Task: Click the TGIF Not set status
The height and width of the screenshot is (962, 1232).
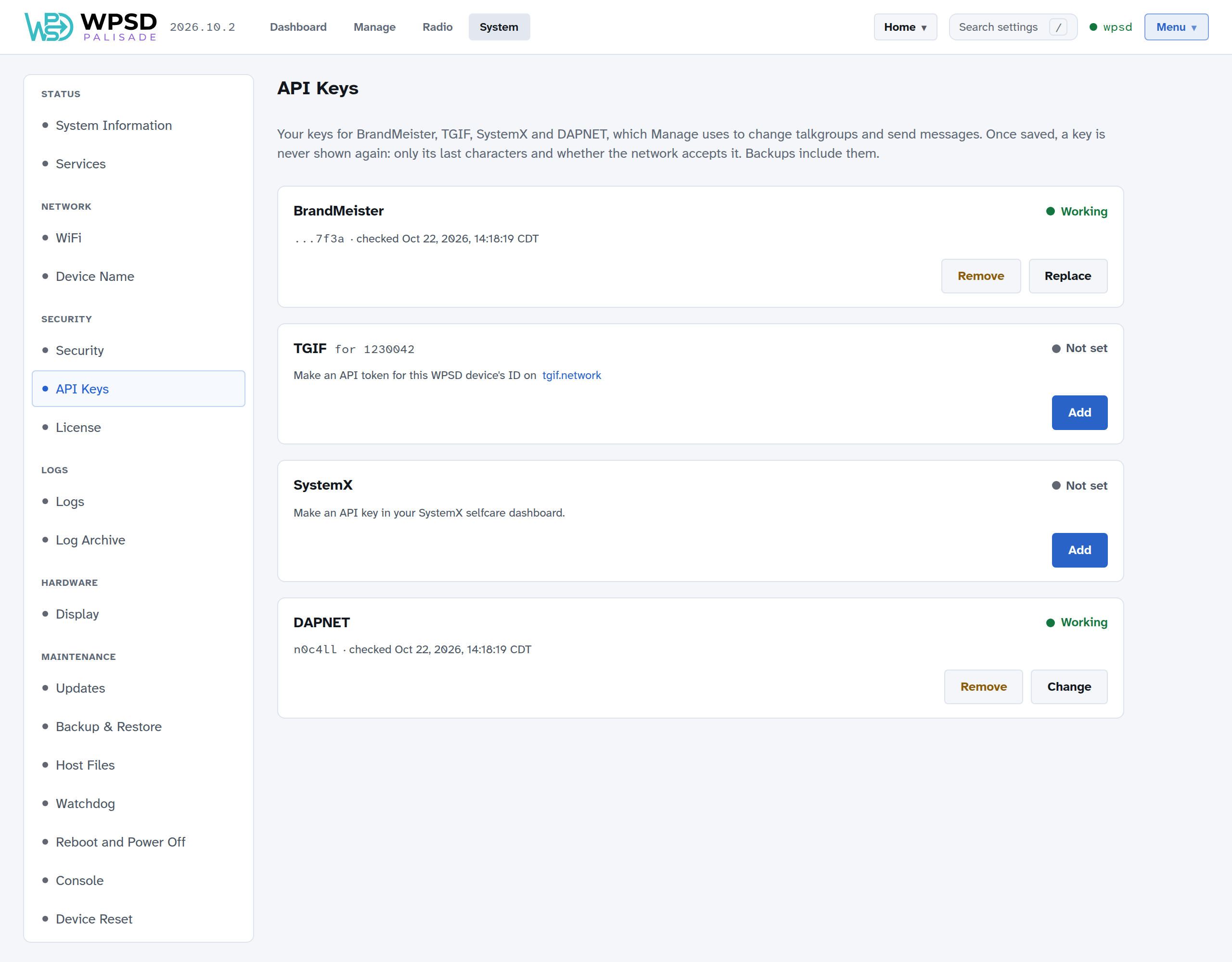Action: point(1079,349)
